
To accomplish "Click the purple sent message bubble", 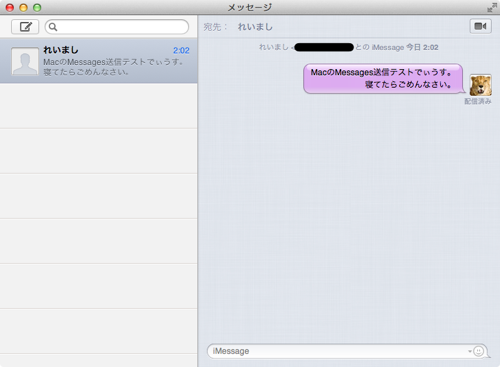I will [383, 79].
